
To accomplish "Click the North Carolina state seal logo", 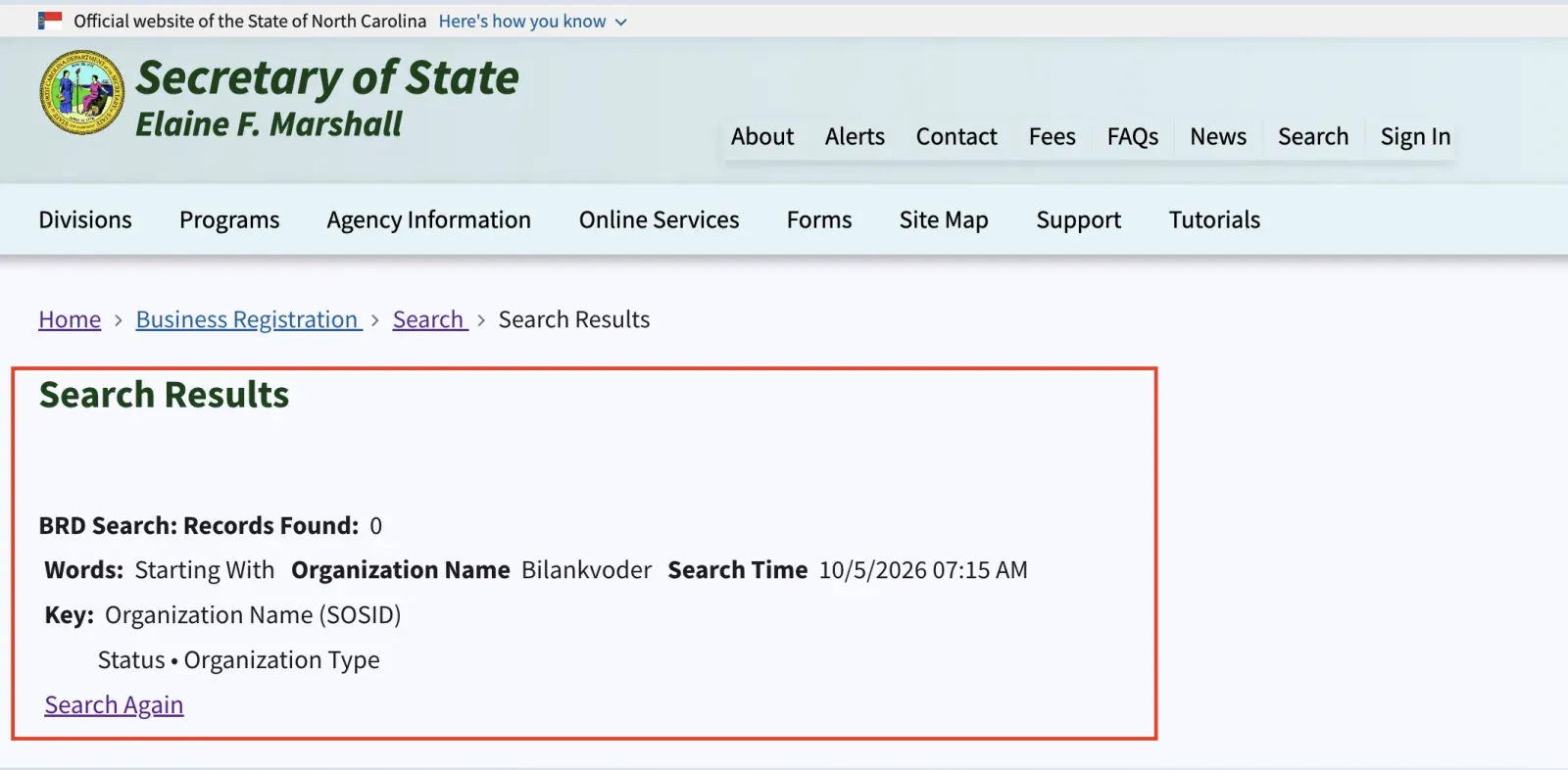I will click(82, 93).
